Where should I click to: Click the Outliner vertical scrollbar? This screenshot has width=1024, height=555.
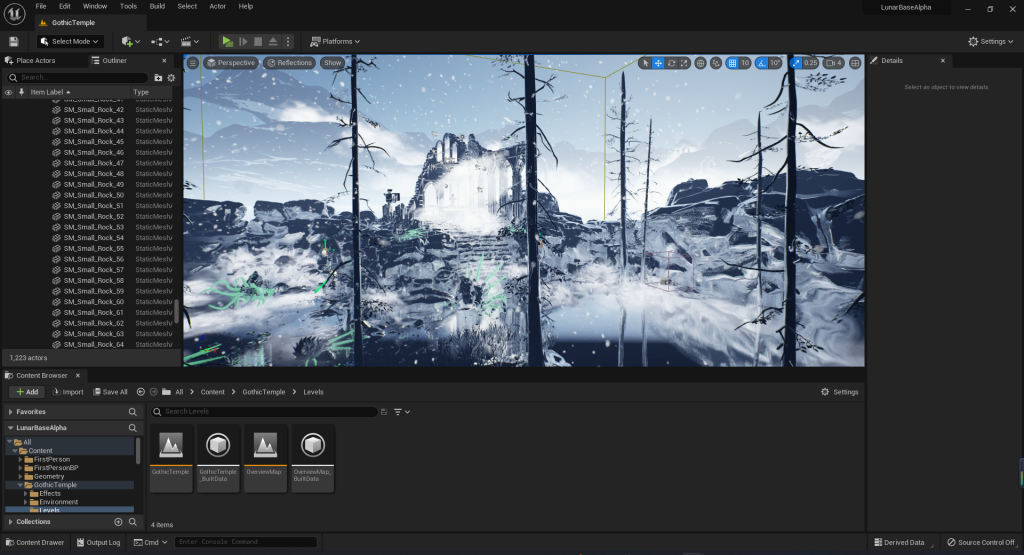[176, 311]
